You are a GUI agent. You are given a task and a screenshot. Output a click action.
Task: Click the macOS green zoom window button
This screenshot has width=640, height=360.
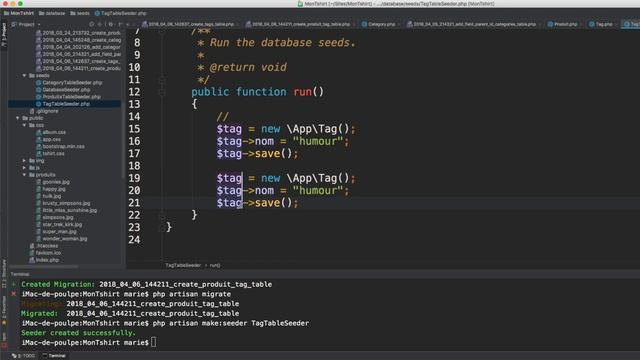tap(20, 3)
